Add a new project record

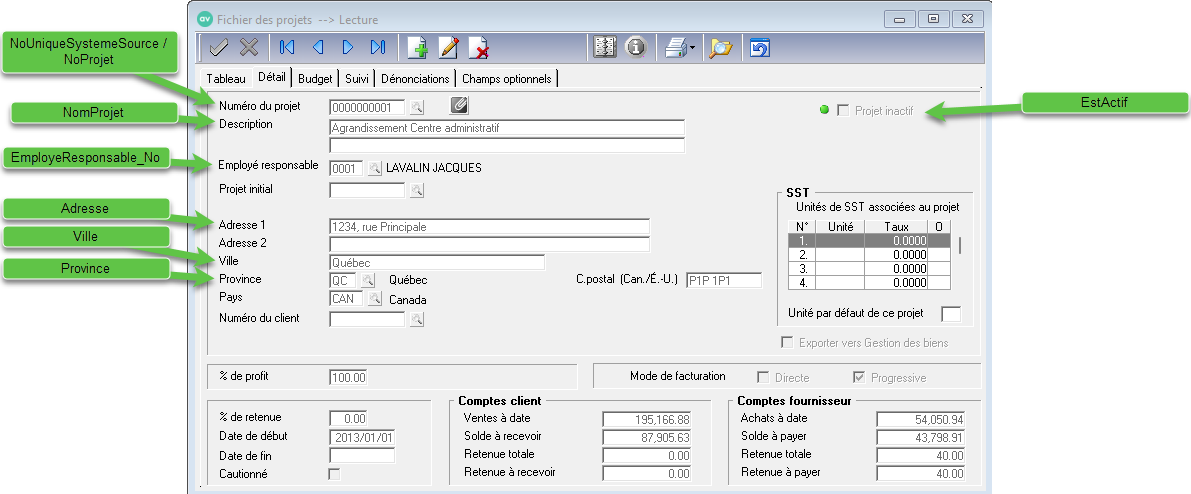click(x=419, y=47)
